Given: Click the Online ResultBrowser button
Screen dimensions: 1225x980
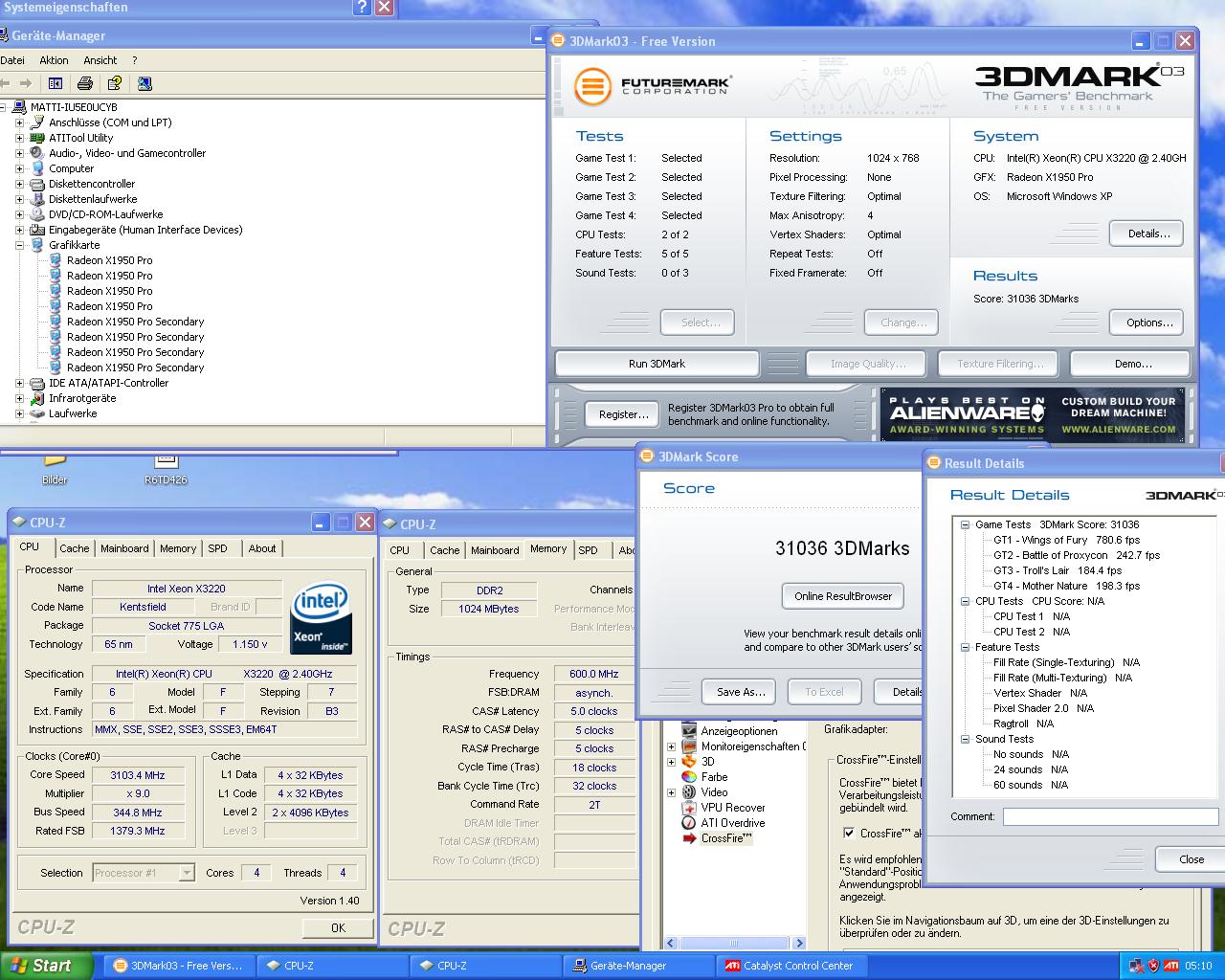Looking at the screenshot, I should coord(843,596).
